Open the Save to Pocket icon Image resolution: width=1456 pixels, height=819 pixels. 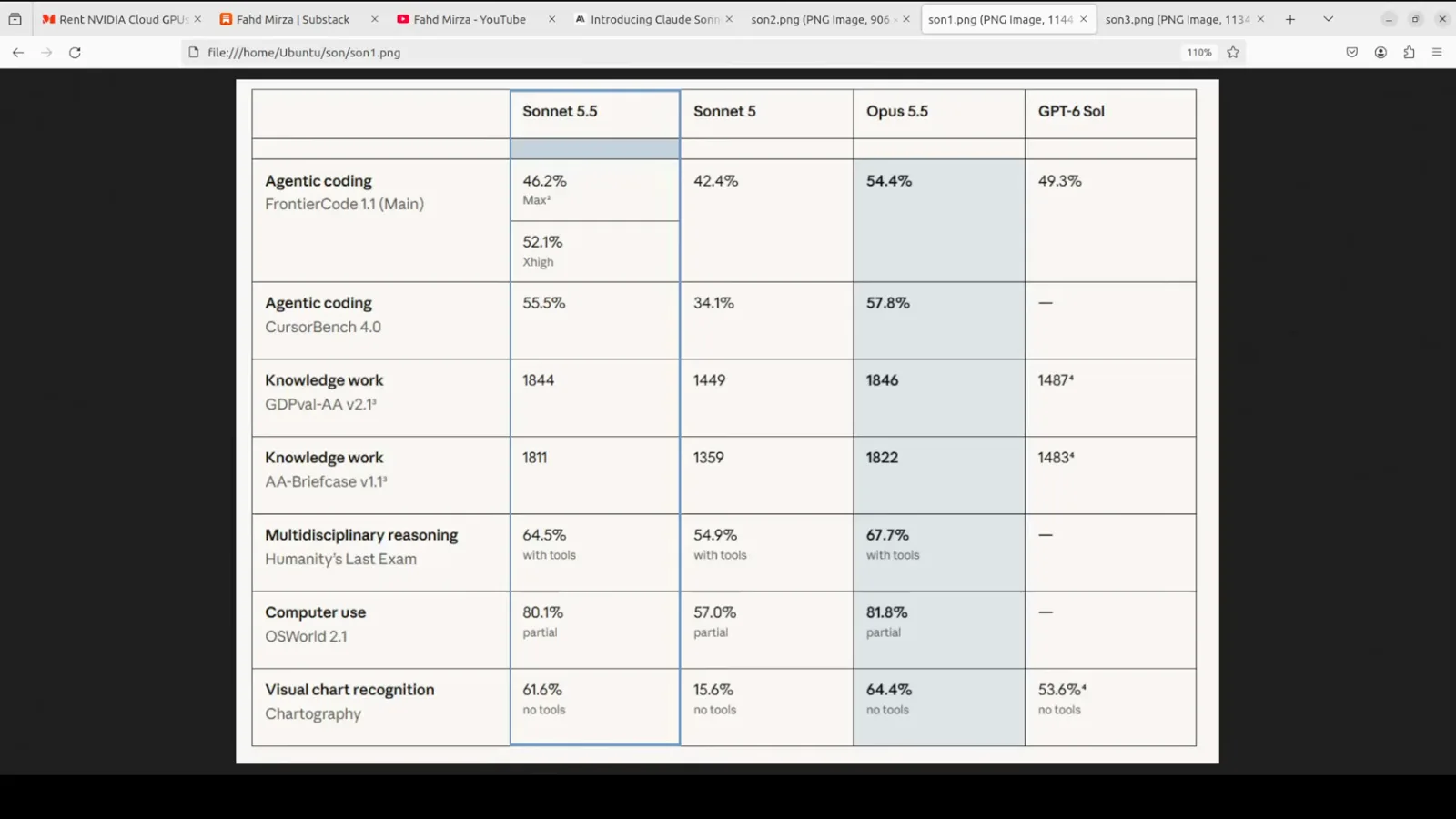(1352, 53)
